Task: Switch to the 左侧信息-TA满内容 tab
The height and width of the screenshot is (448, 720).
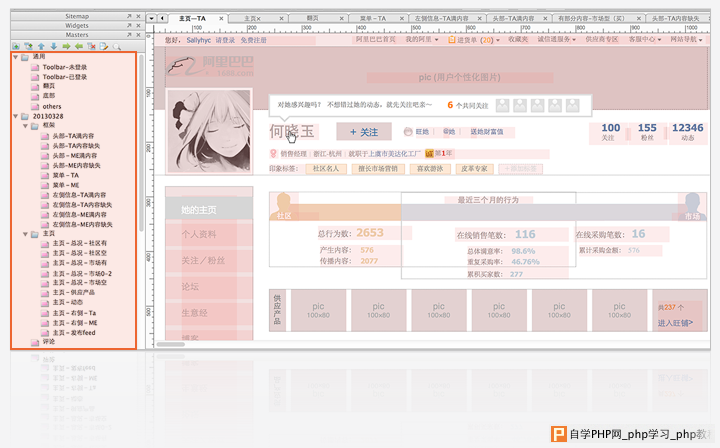Action: pyautogui.click(x=441, y=18)
